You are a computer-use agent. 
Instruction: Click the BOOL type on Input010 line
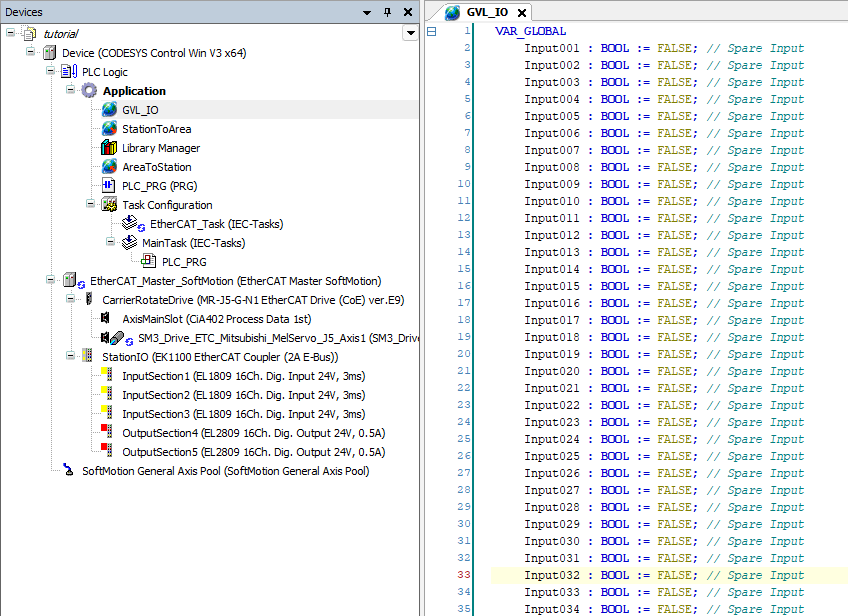coord(615,201)
